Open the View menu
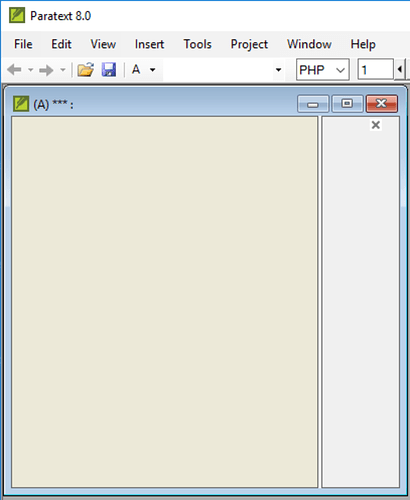 [103, 44]
